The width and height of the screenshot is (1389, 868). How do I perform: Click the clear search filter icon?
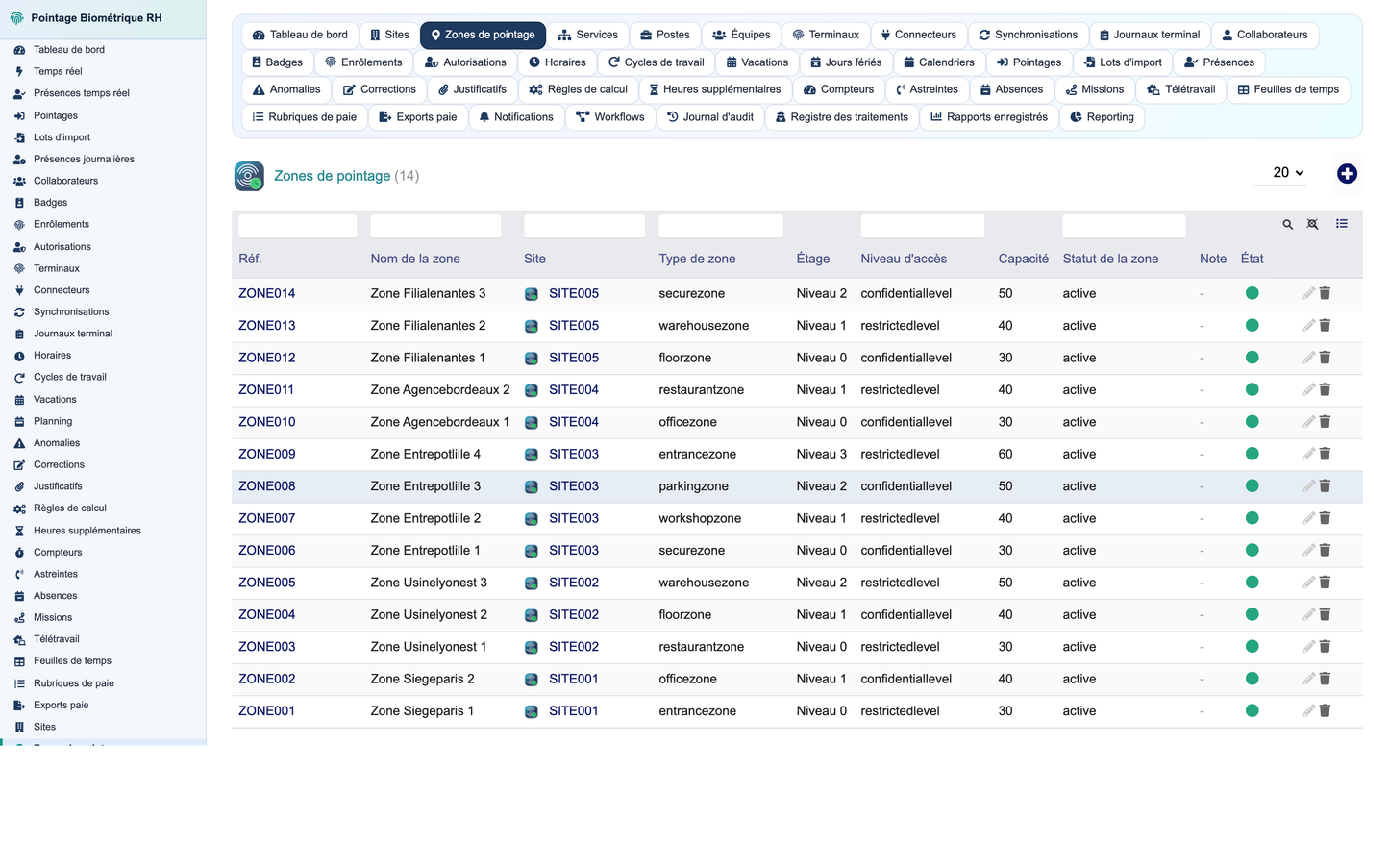coord(1312,224)
